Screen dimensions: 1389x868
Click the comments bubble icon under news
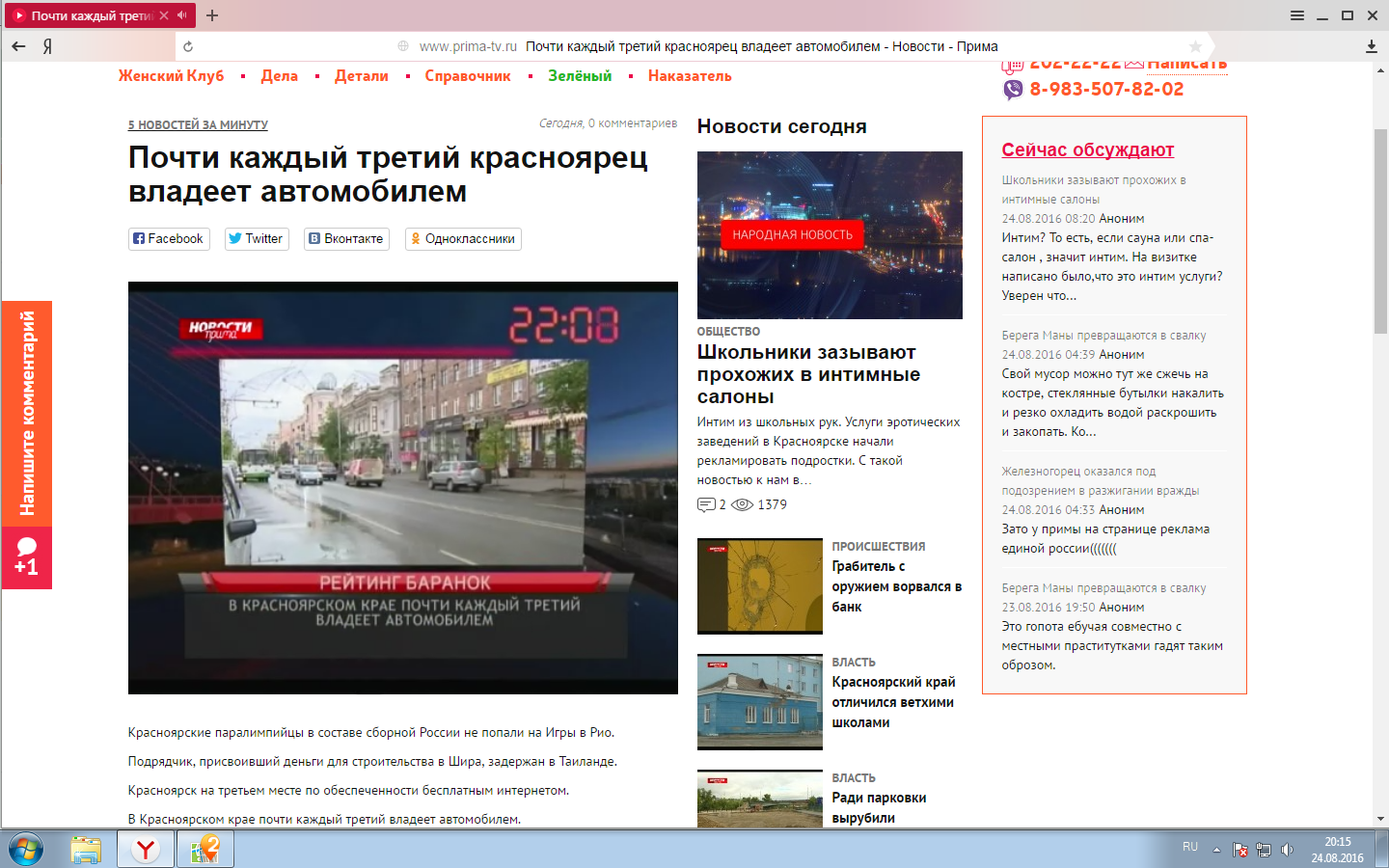706,504
